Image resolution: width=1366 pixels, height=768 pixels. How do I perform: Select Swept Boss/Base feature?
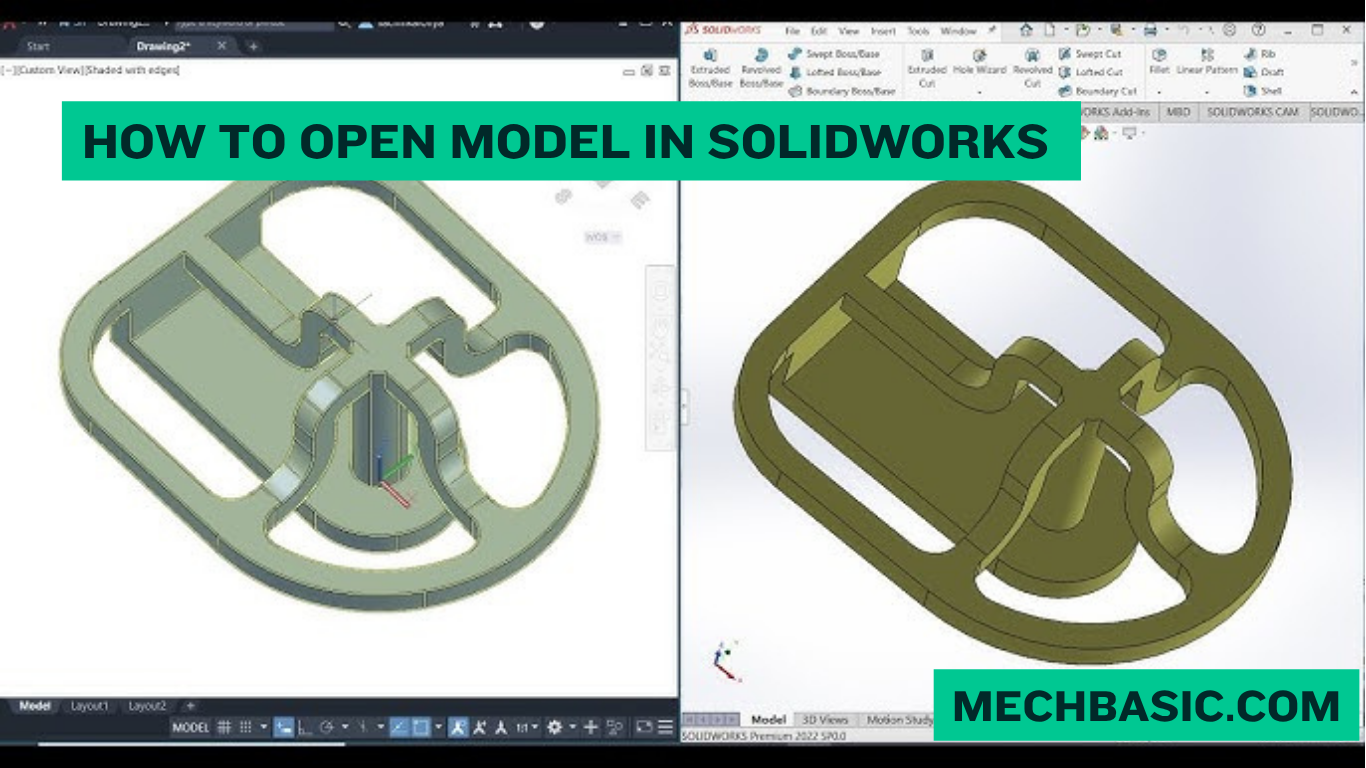[x=835, y=54]
